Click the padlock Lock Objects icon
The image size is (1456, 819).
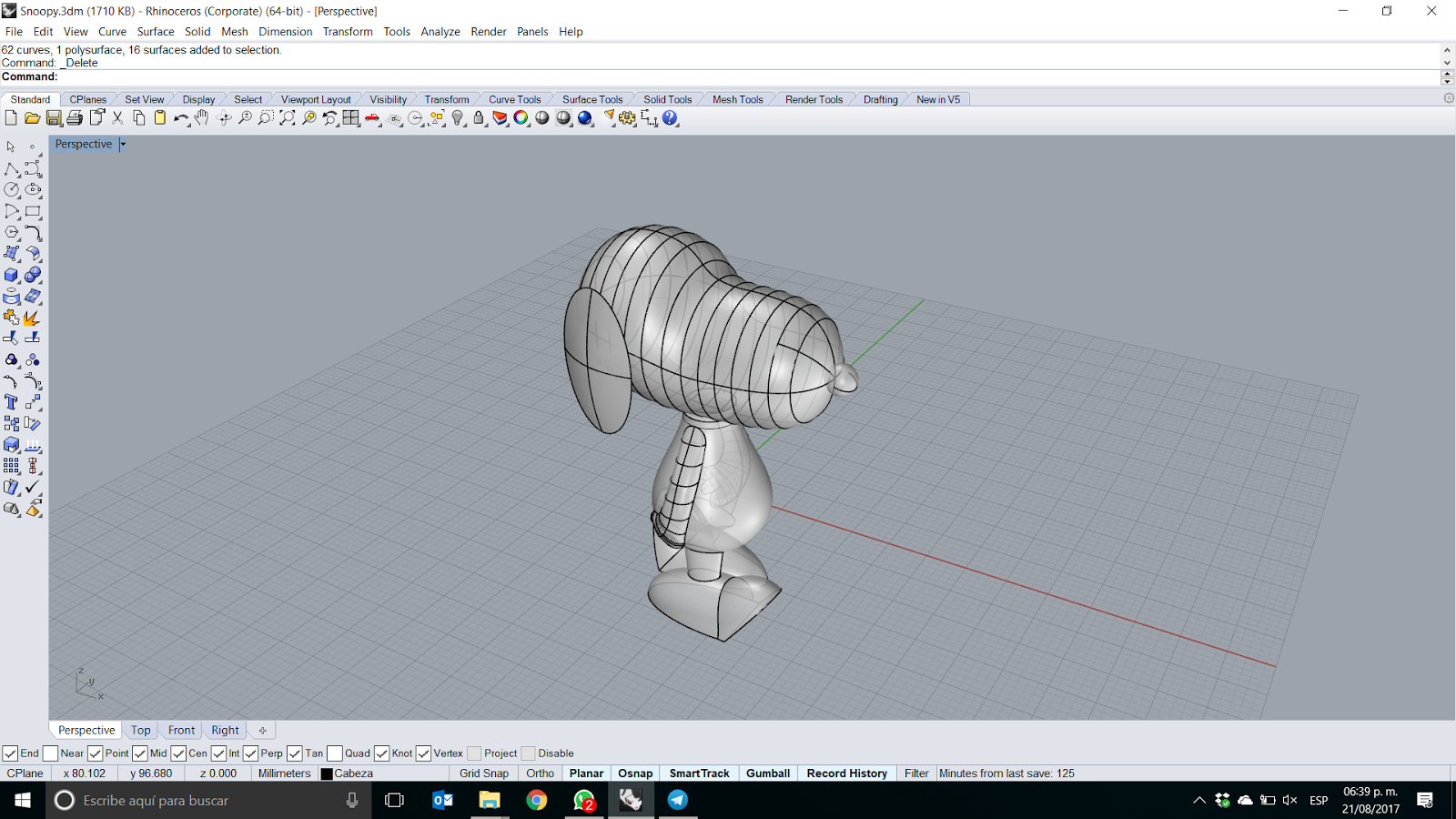coord(479,118)
